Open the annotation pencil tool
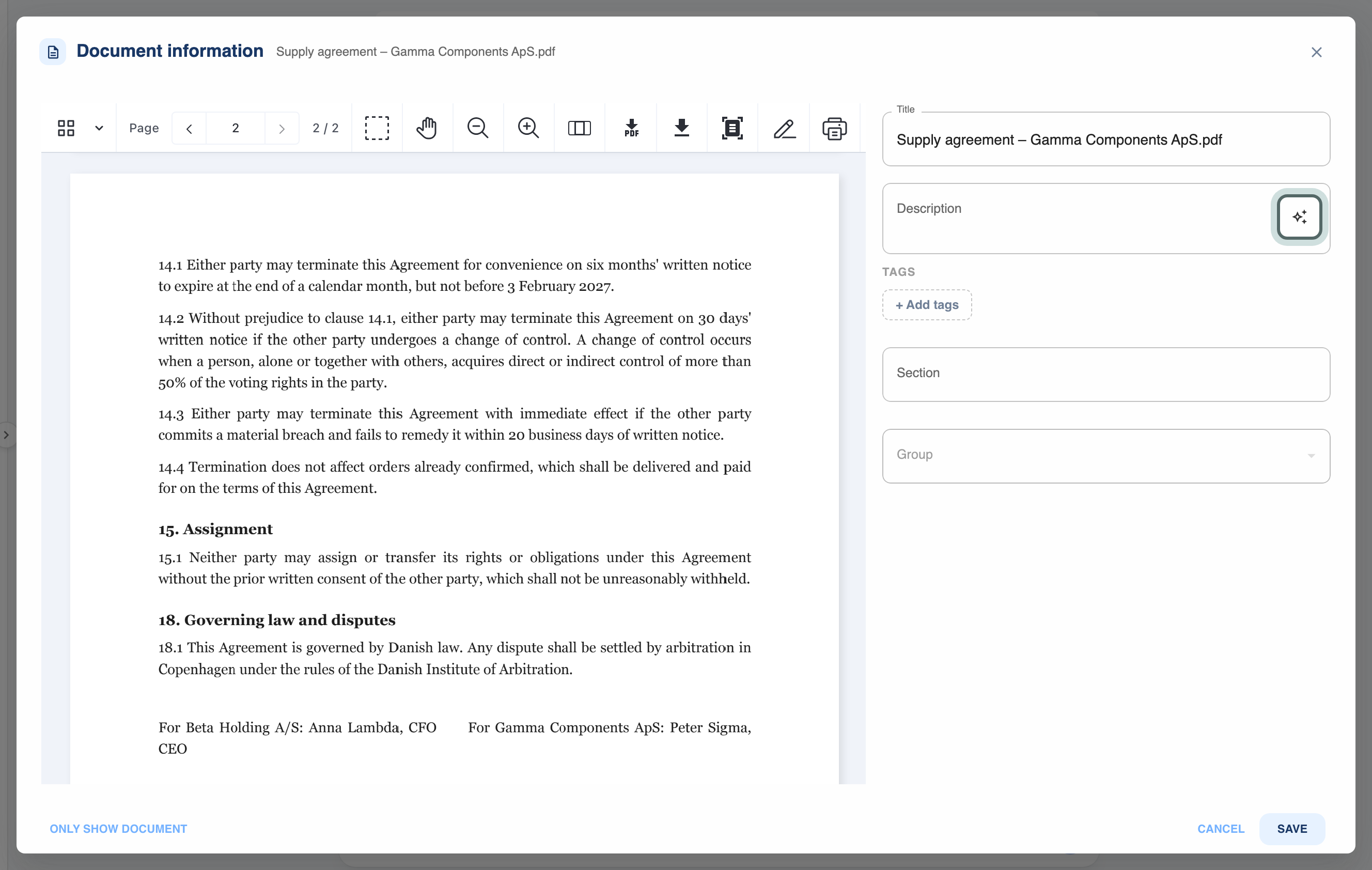The width and height of the screenshot is (1372, 870). tap(784, 128)
